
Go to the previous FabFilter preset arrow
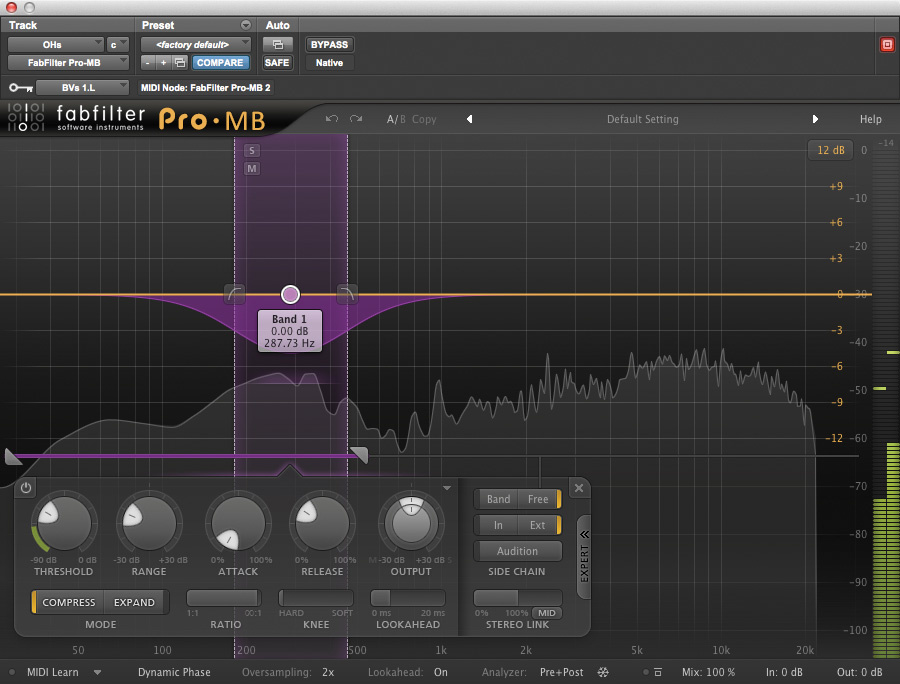(470, 119)
